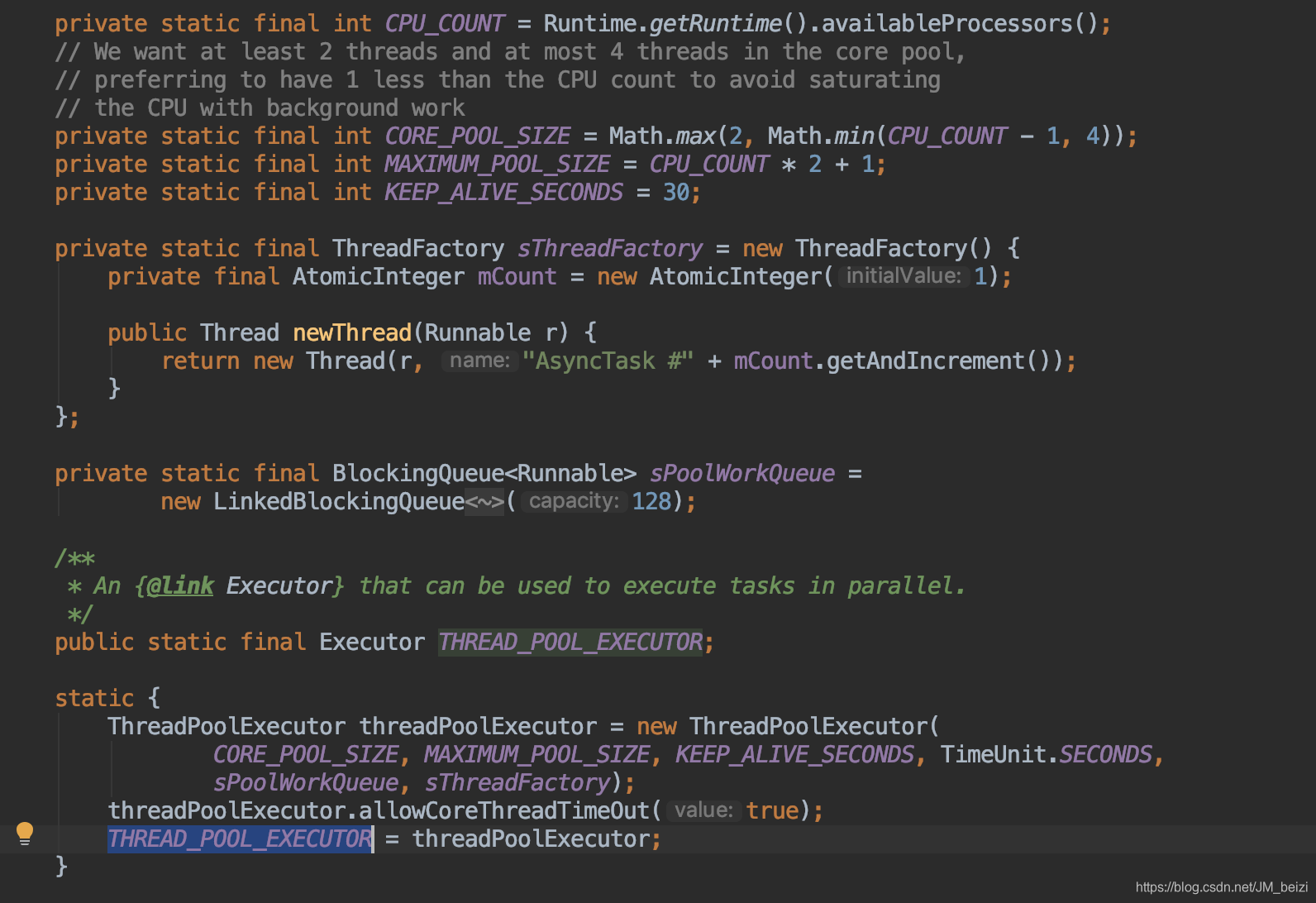The image size is (1316, 903).
Task: Click the 'the CPU with background work' comment
Action: [x=260, y=108]
